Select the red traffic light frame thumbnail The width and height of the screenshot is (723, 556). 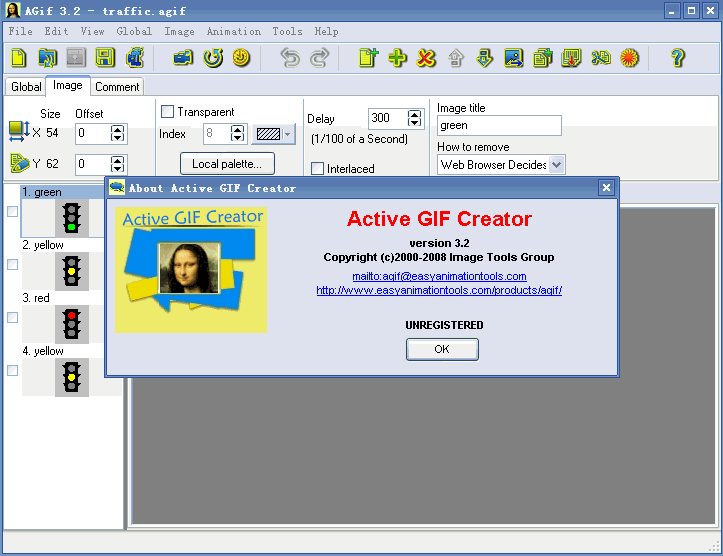click(72, 324)
